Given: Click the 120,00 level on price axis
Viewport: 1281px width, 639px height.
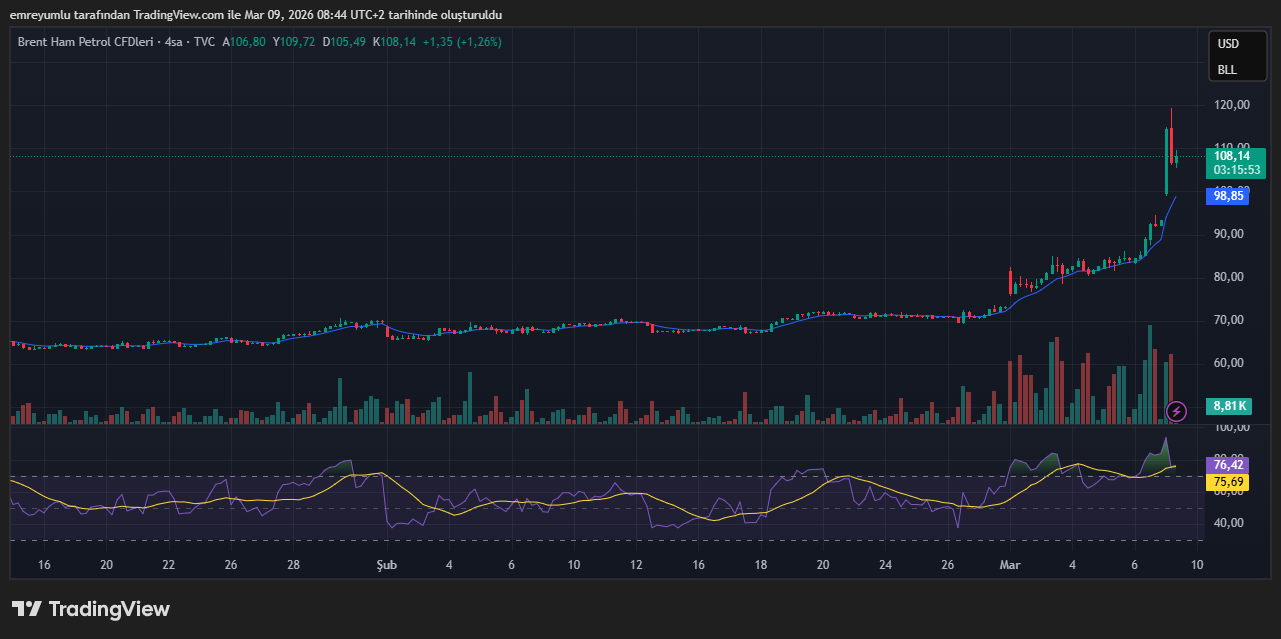Looking at the screenshot, I should tap(1231, 105).
